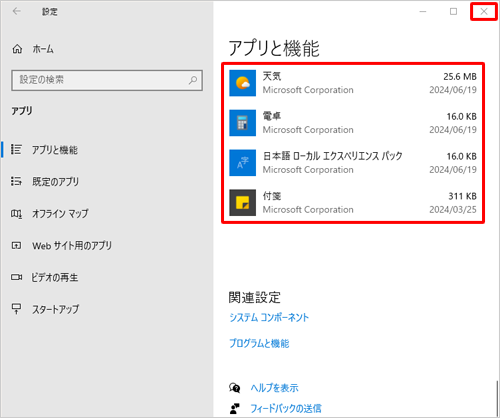500x418 pixels.
Task: Go to オフライン マップ settings
Action: [x=60, y=214]
